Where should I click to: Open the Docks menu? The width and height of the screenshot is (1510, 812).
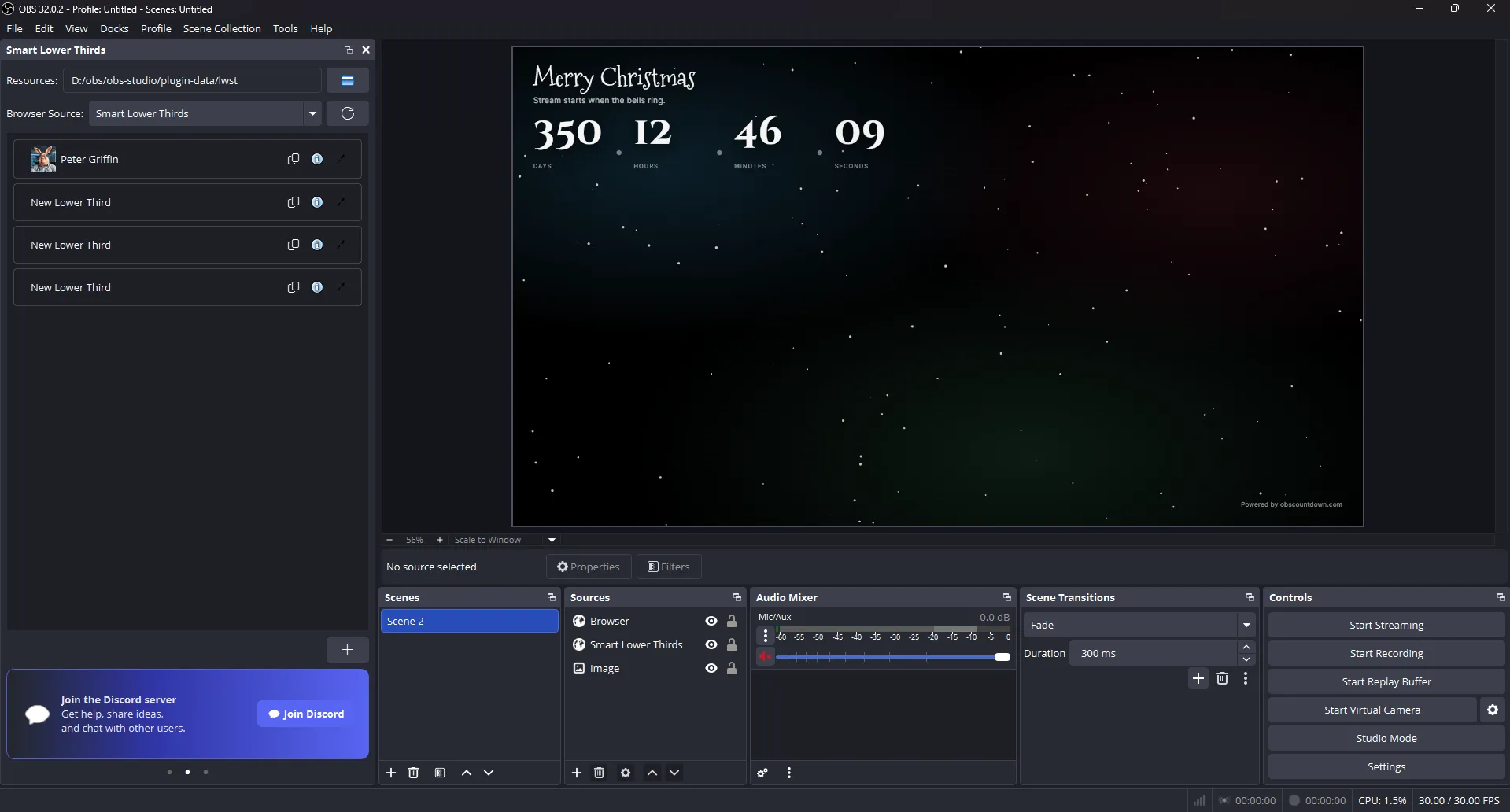pos(114,28)
